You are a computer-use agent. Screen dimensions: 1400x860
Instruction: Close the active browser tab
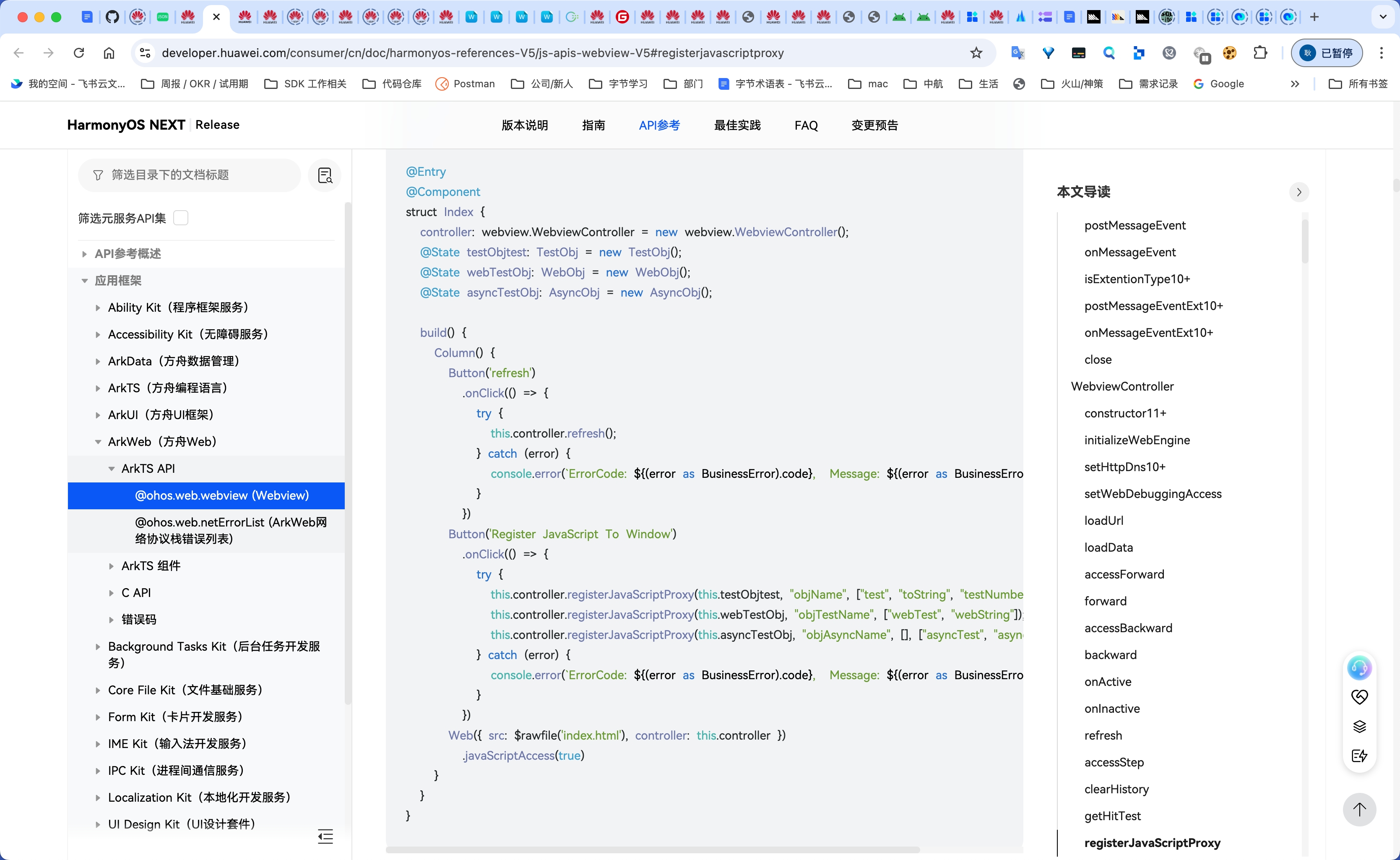(216, 17)
